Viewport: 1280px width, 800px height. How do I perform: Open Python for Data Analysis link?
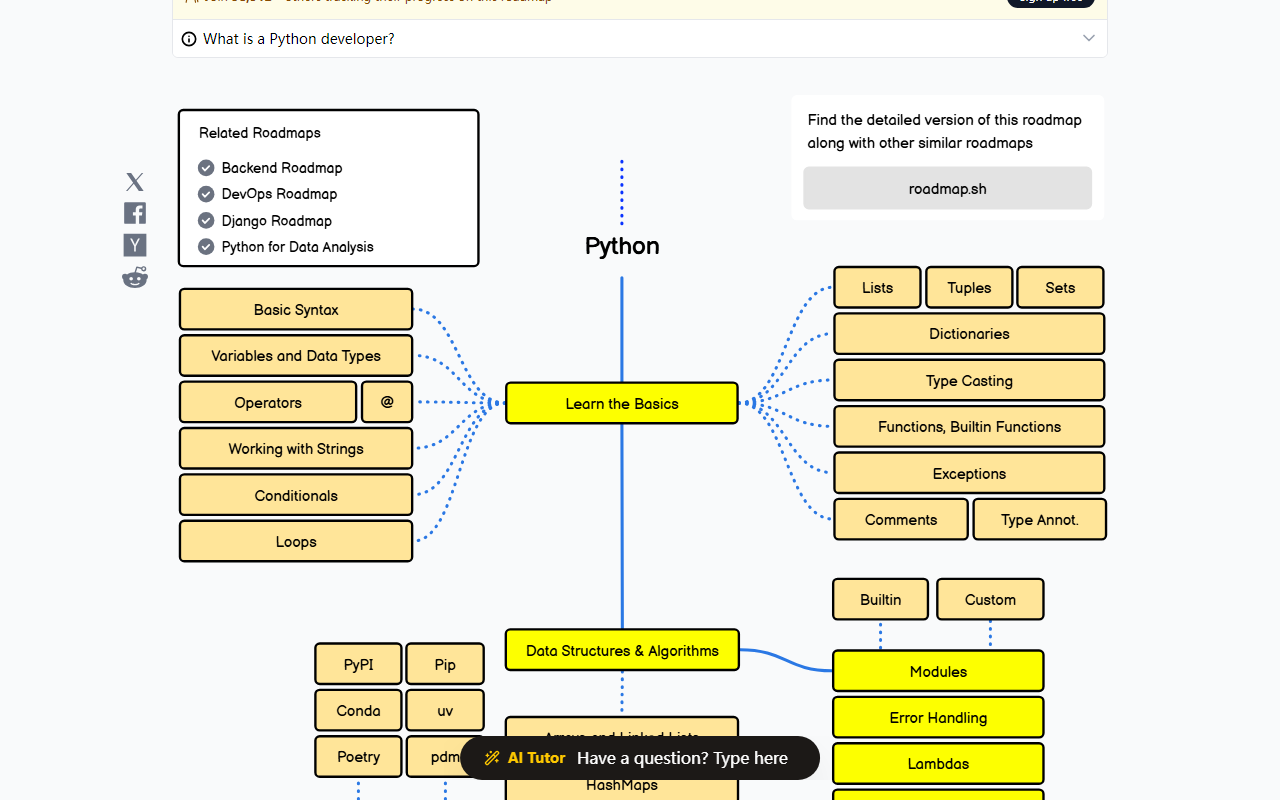click(x=298, y=247)
